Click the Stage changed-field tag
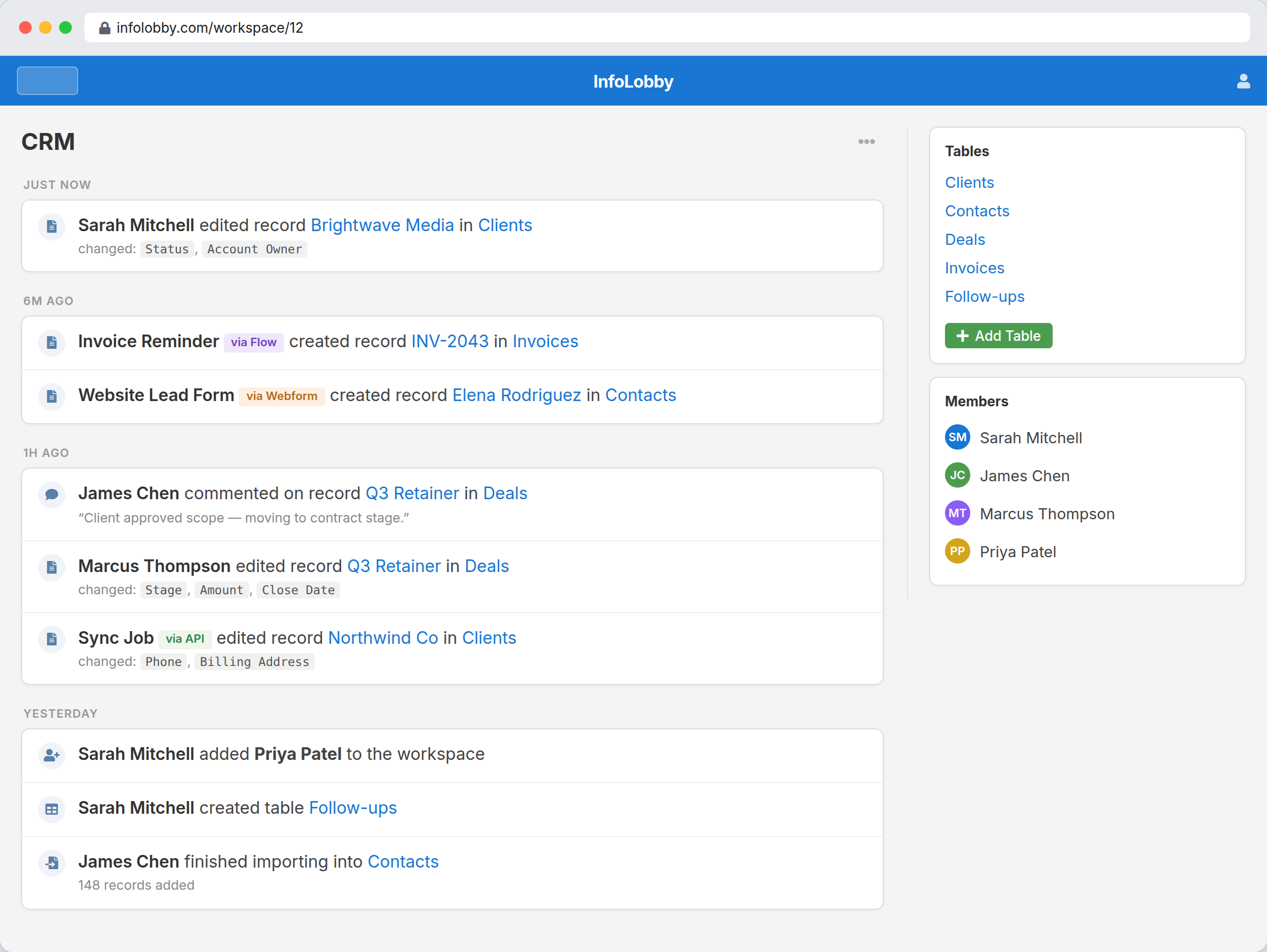This screenshot has height=952, width=1267. tap(163, 590)
